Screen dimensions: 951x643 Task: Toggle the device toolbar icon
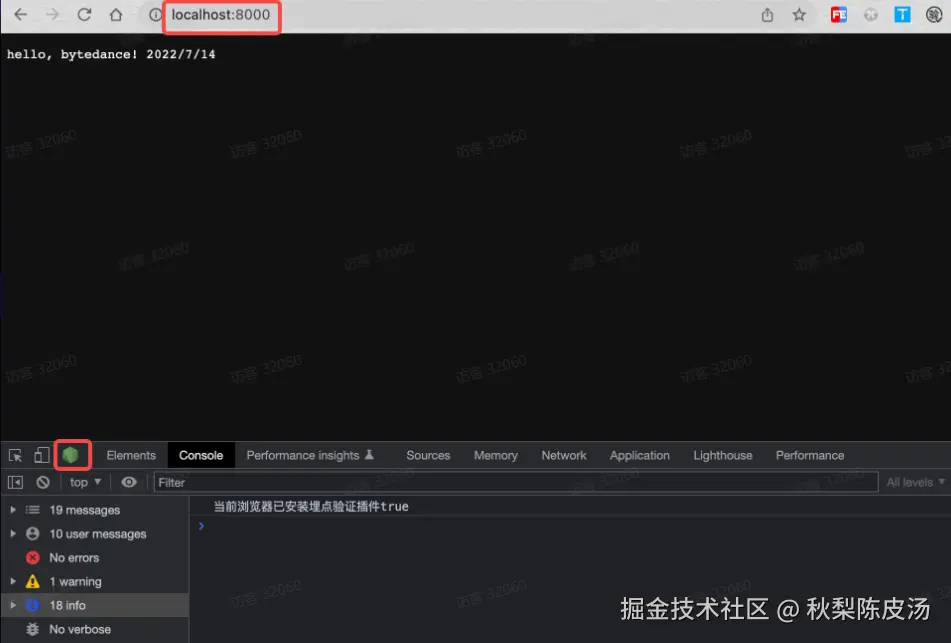coord(41,455)
